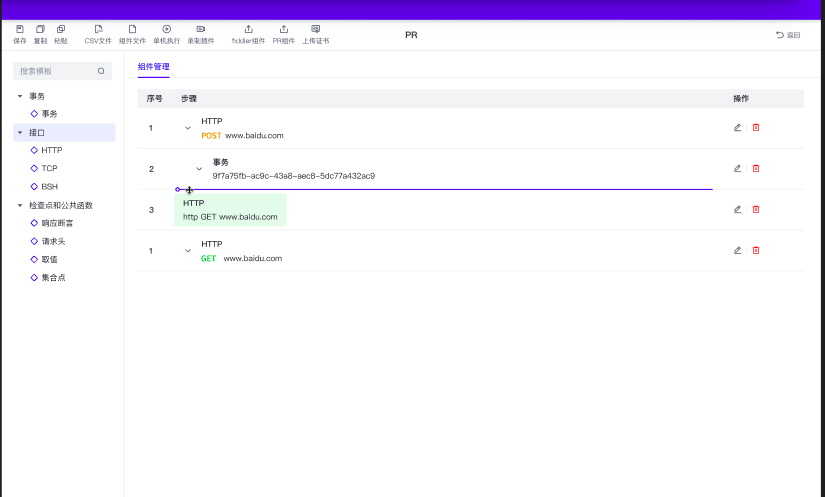Click the 粘贴 (paste) toolbar icon

[61, 30]
